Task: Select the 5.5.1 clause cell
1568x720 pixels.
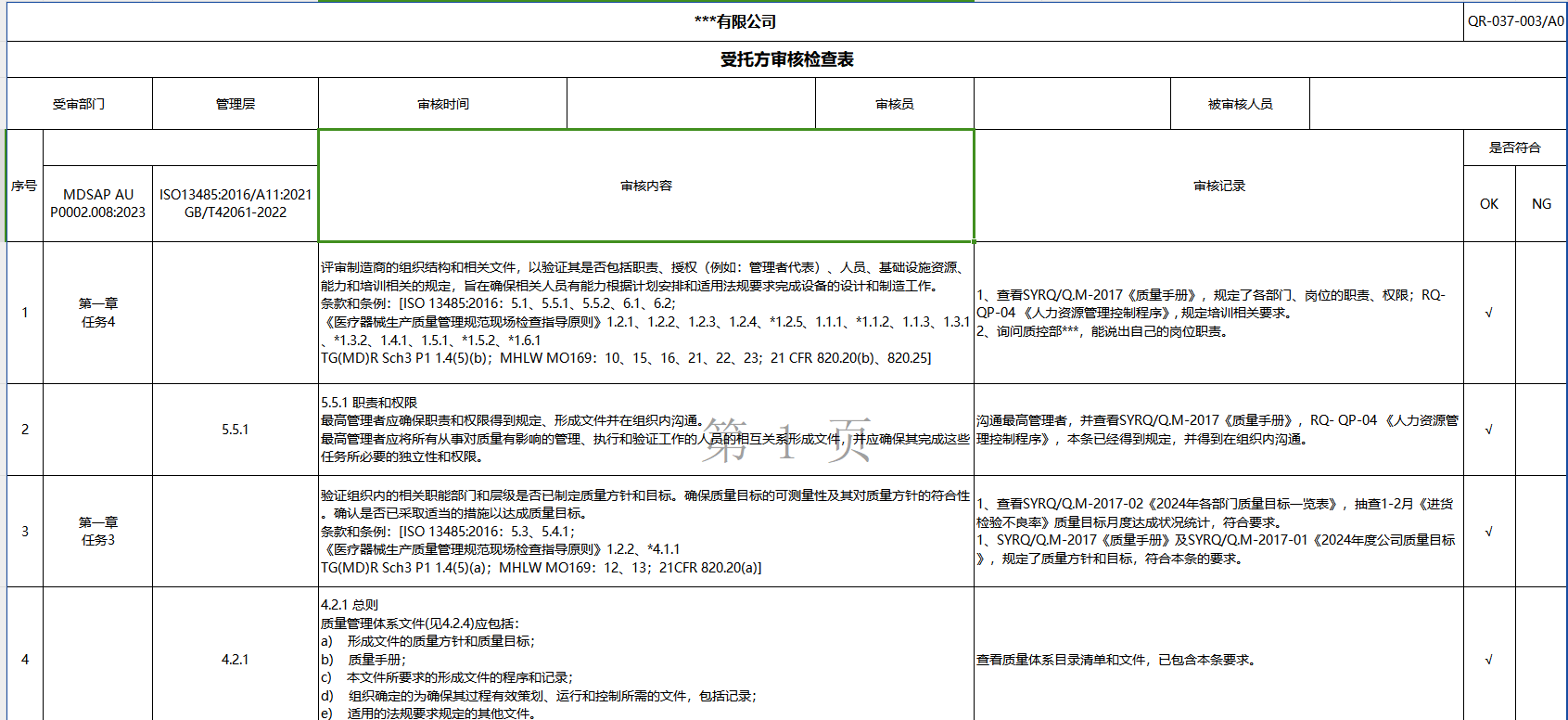Action: (236, 430)
